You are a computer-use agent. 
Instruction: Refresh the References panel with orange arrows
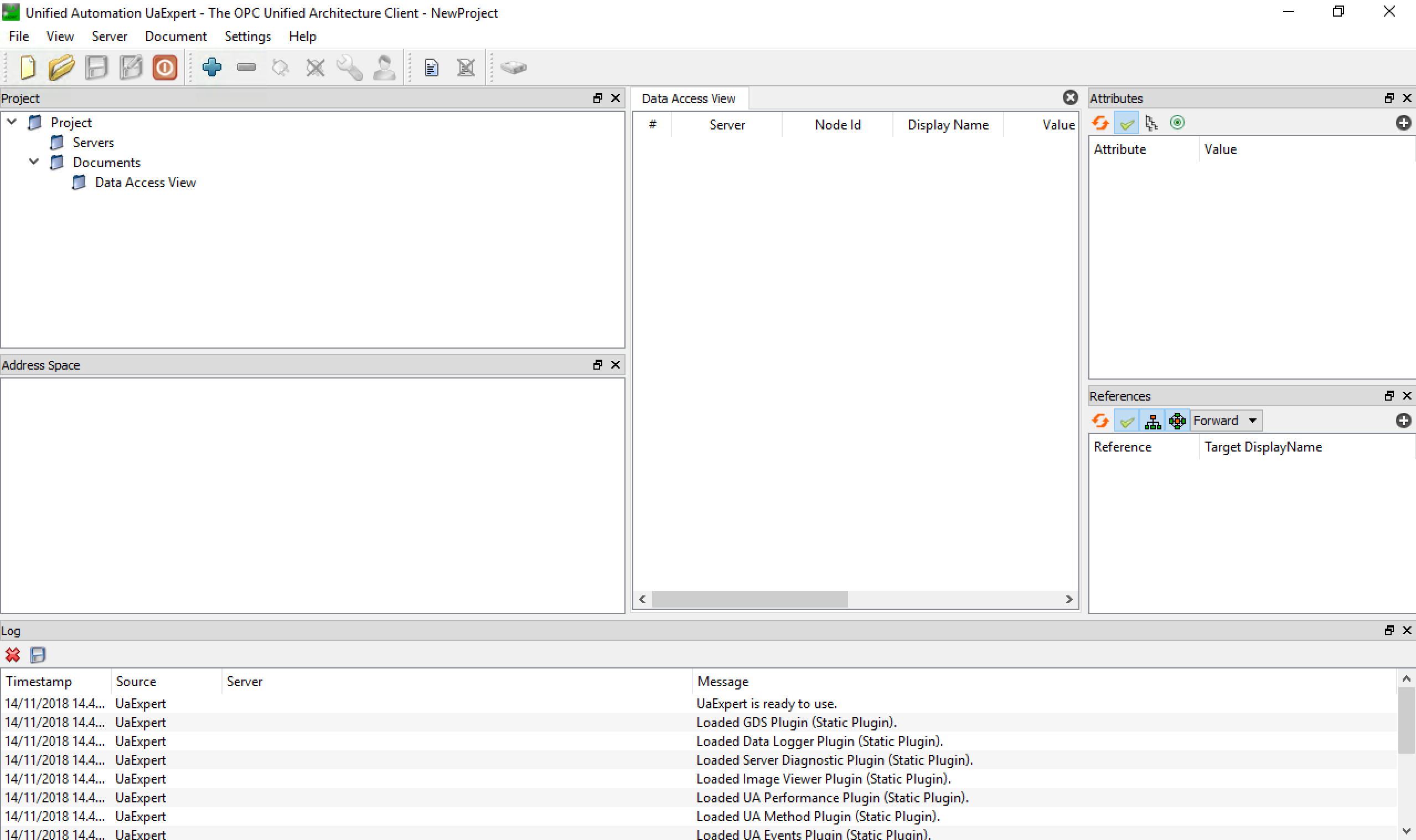pos(1100,421)
